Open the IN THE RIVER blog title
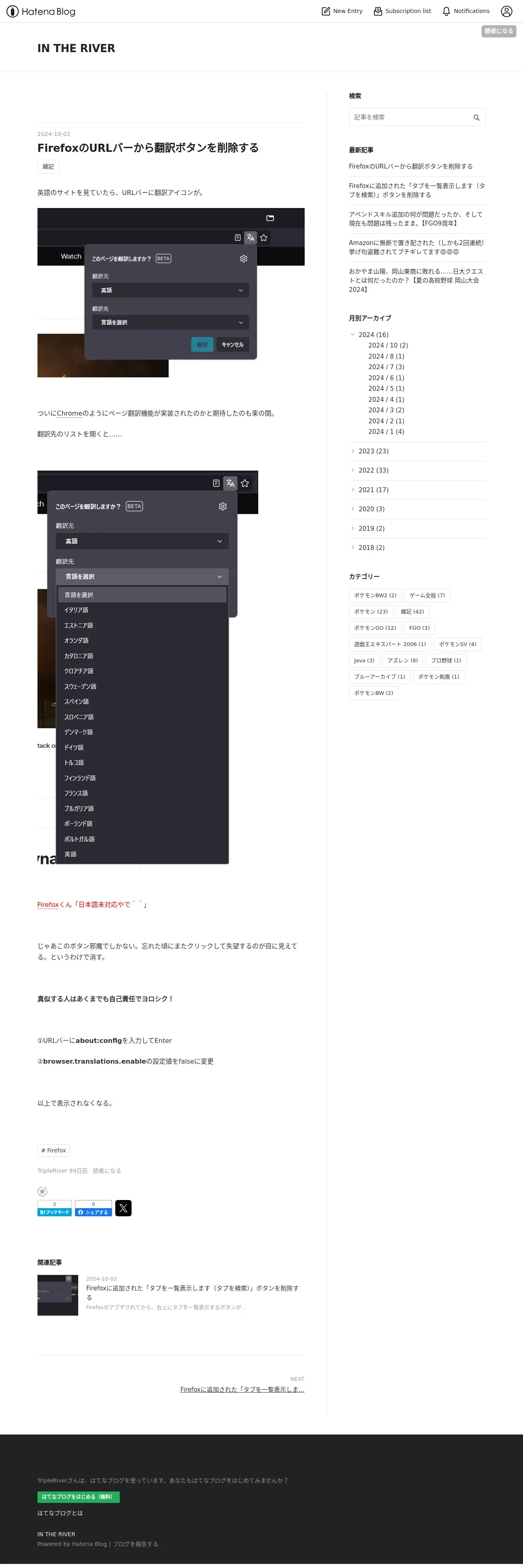The height and width of the screenshot is (1568, 523). tap(76, 48)
